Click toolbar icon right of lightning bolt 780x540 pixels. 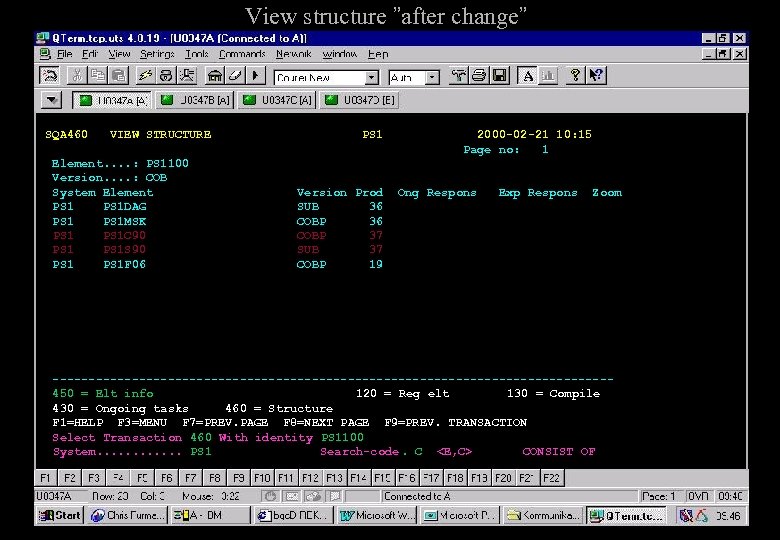(166, 76)
